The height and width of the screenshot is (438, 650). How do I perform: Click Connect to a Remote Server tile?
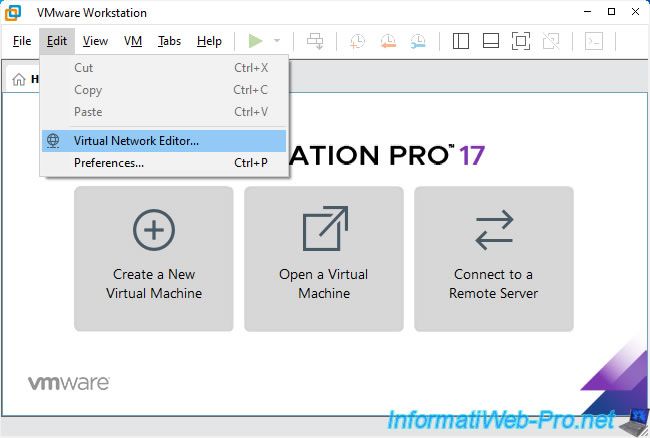coord(494,259)
